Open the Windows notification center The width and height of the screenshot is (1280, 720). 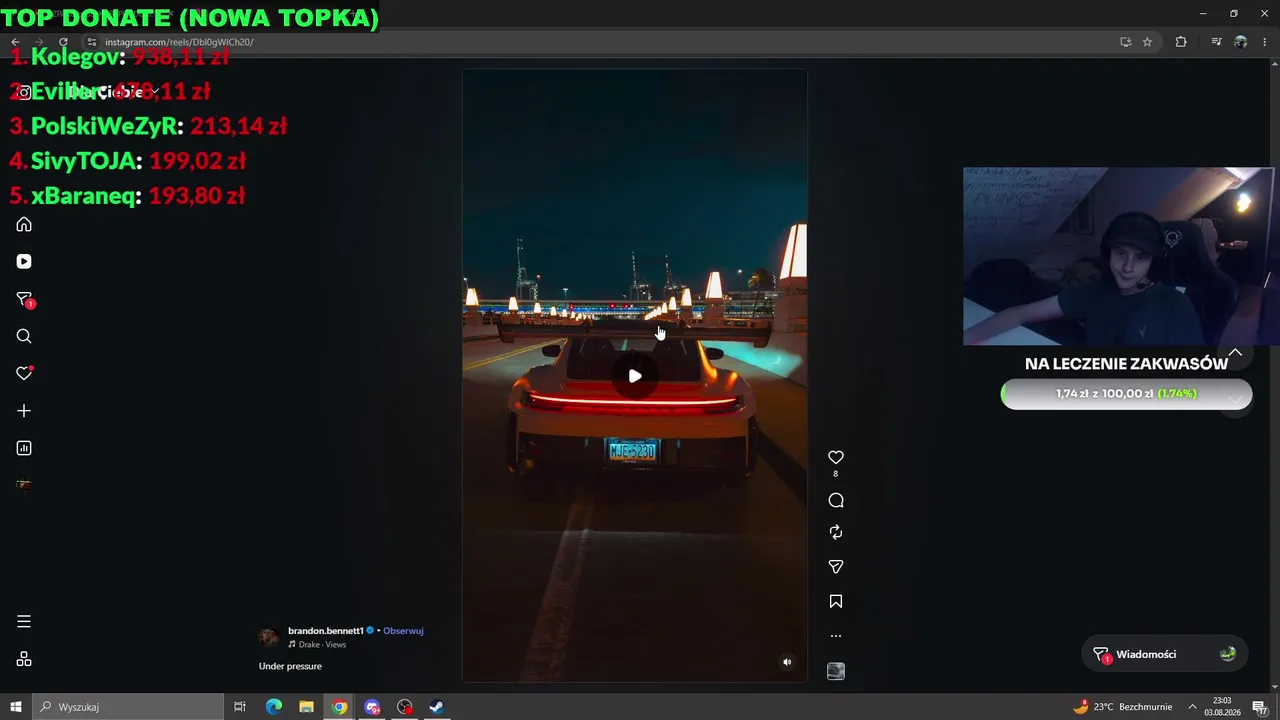pyautogui.click(x=1260, y=707)
